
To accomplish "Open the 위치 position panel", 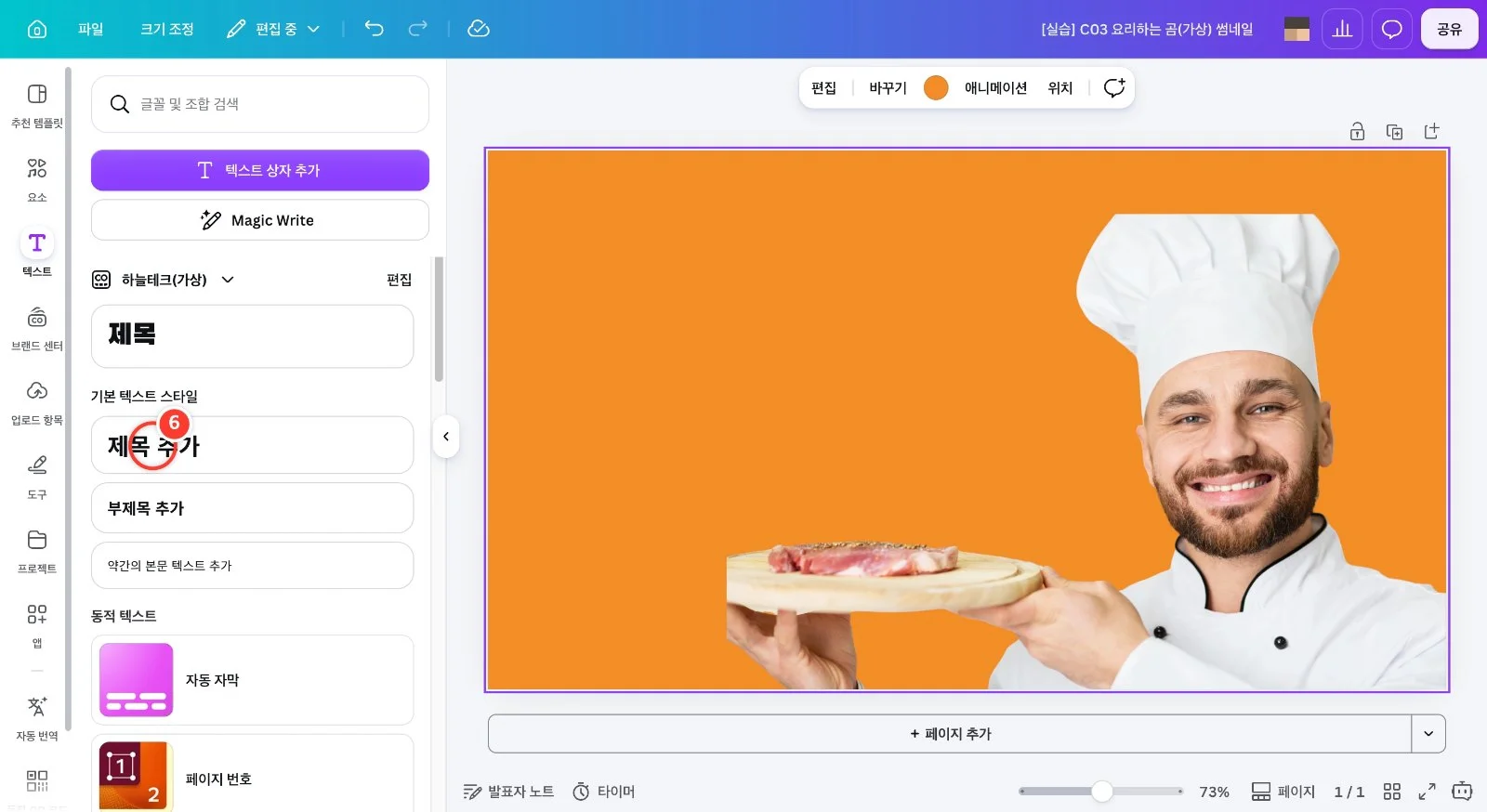I will 1060,88.
